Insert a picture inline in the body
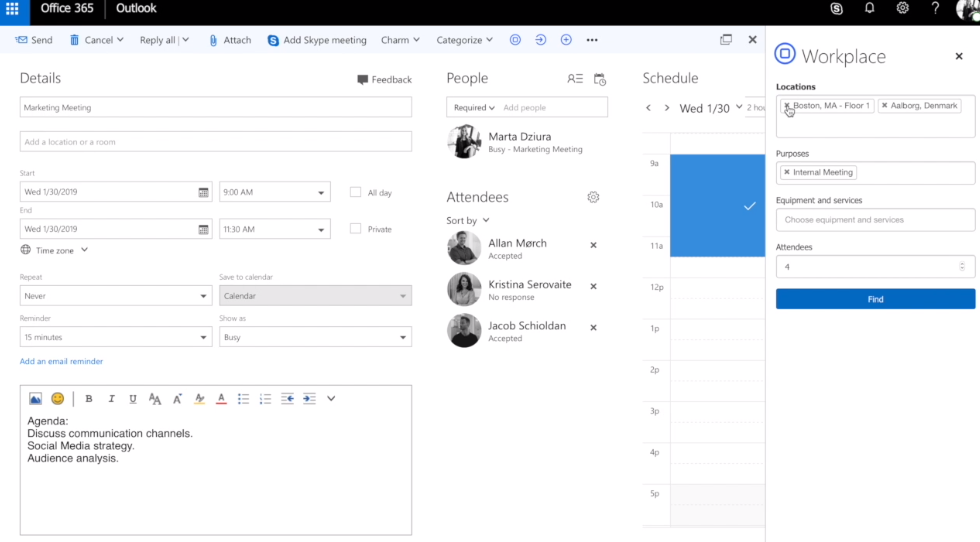Screen dimensions: 980x542 36,399
